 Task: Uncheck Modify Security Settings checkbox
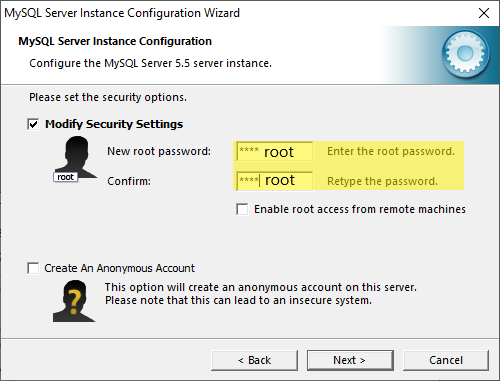[33, 124]
